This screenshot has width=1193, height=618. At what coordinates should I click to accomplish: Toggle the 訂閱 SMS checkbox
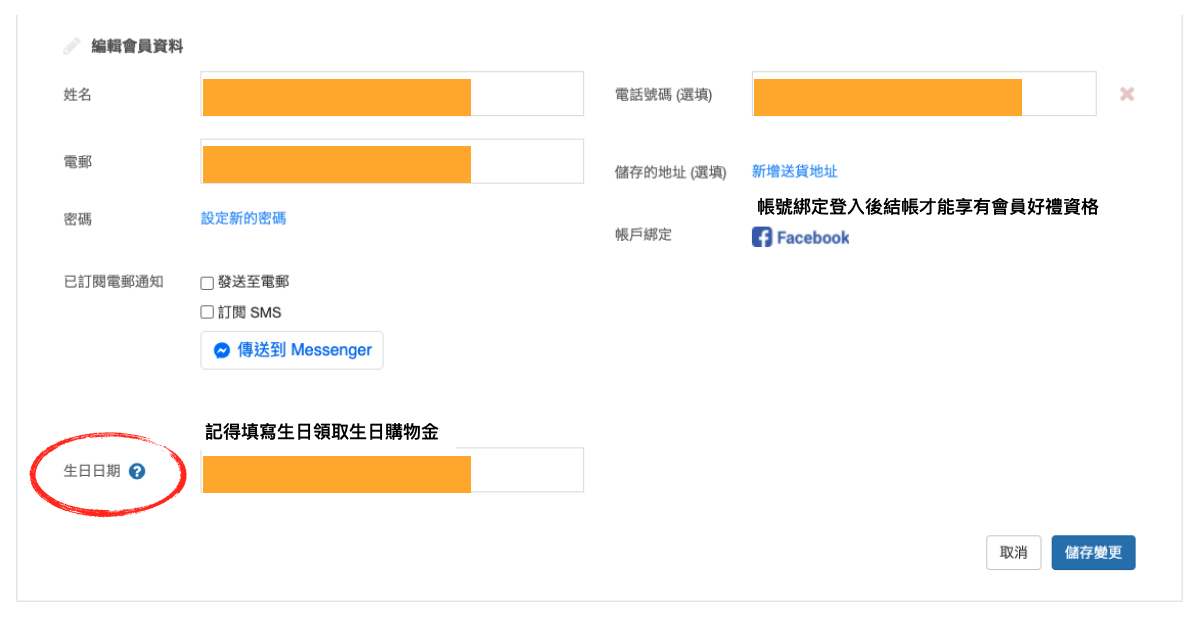click(x=207, y=312)
